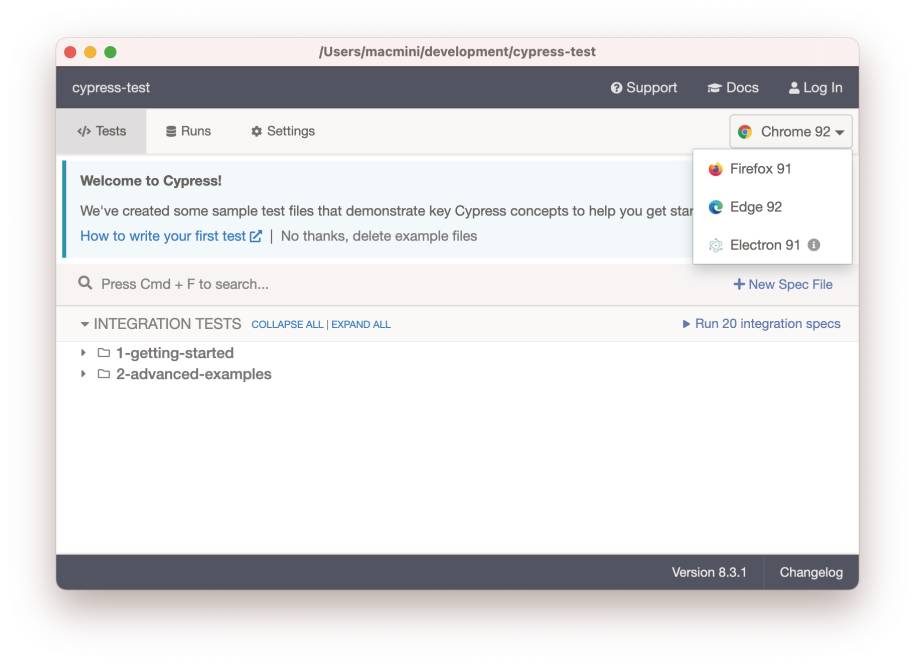
Task: Click the Electron logo icon
Action: [715, 245]
